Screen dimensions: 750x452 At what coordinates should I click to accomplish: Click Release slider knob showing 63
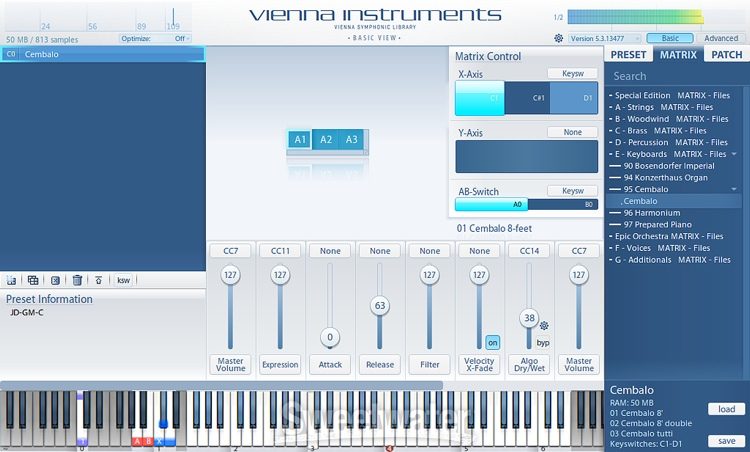coord(380,306)
